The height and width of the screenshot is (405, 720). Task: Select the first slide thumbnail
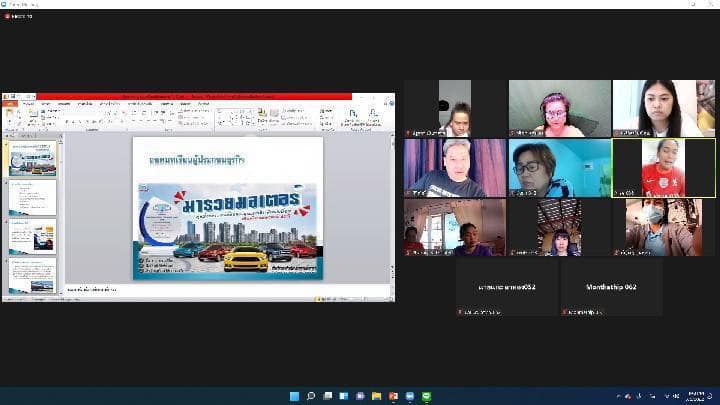coord(33,159)
